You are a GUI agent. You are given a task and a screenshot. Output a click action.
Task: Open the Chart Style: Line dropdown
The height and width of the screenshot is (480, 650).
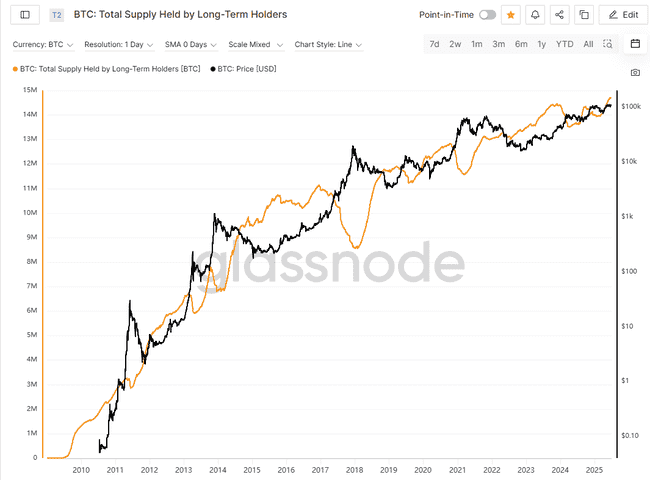coord(328,45)
